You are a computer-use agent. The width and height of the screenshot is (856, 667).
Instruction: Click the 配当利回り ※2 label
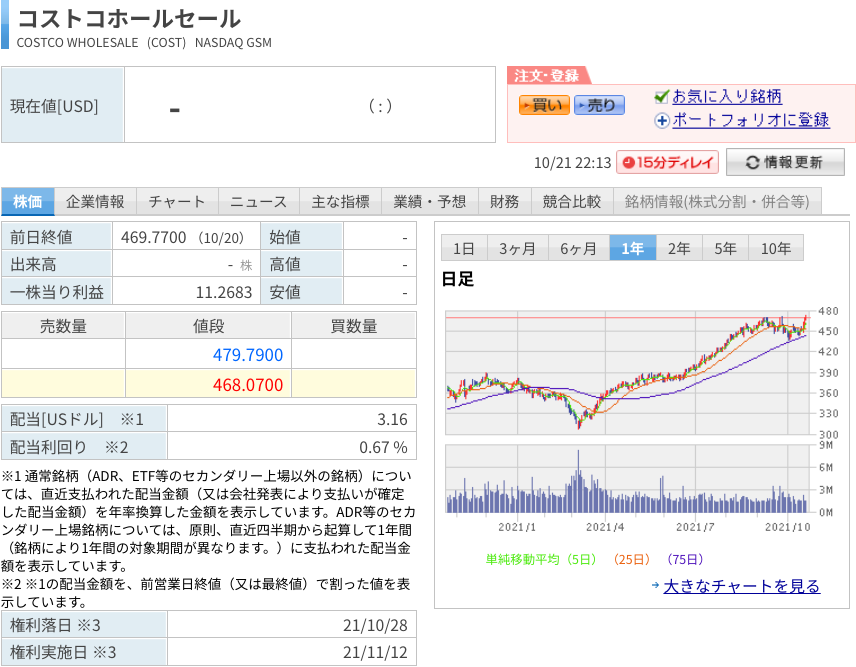84,447
